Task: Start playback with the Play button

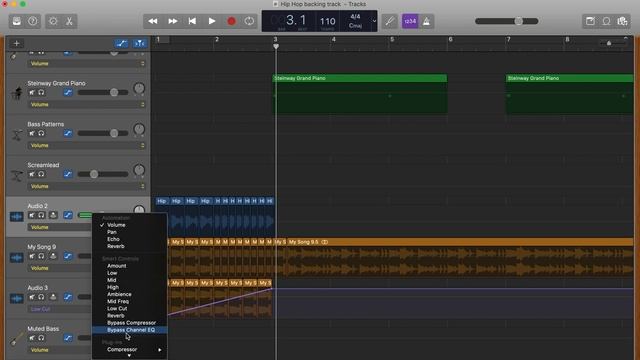Action: [212, 21]
